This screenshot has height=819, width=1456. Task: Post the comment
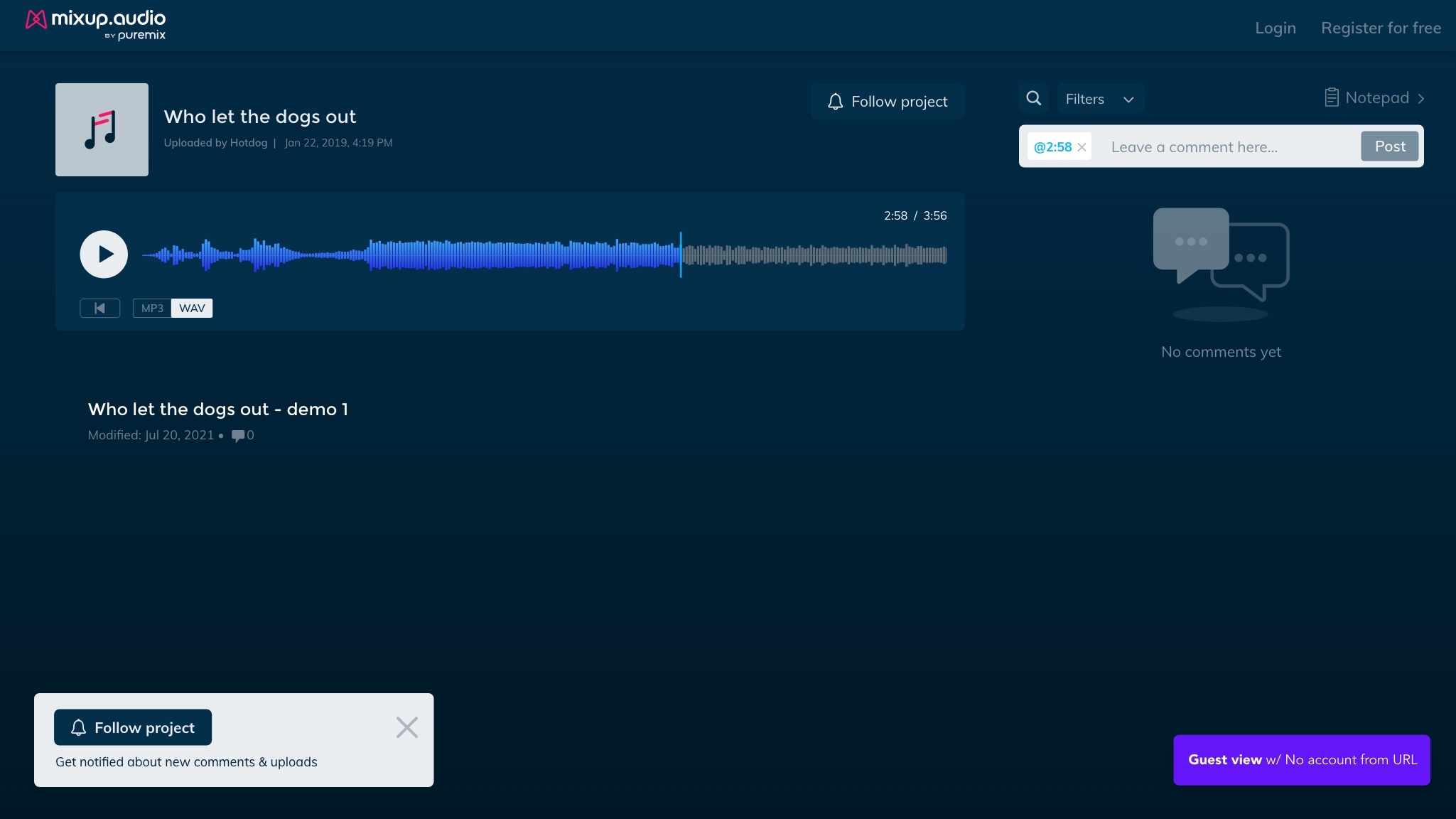click(1389, 146)
